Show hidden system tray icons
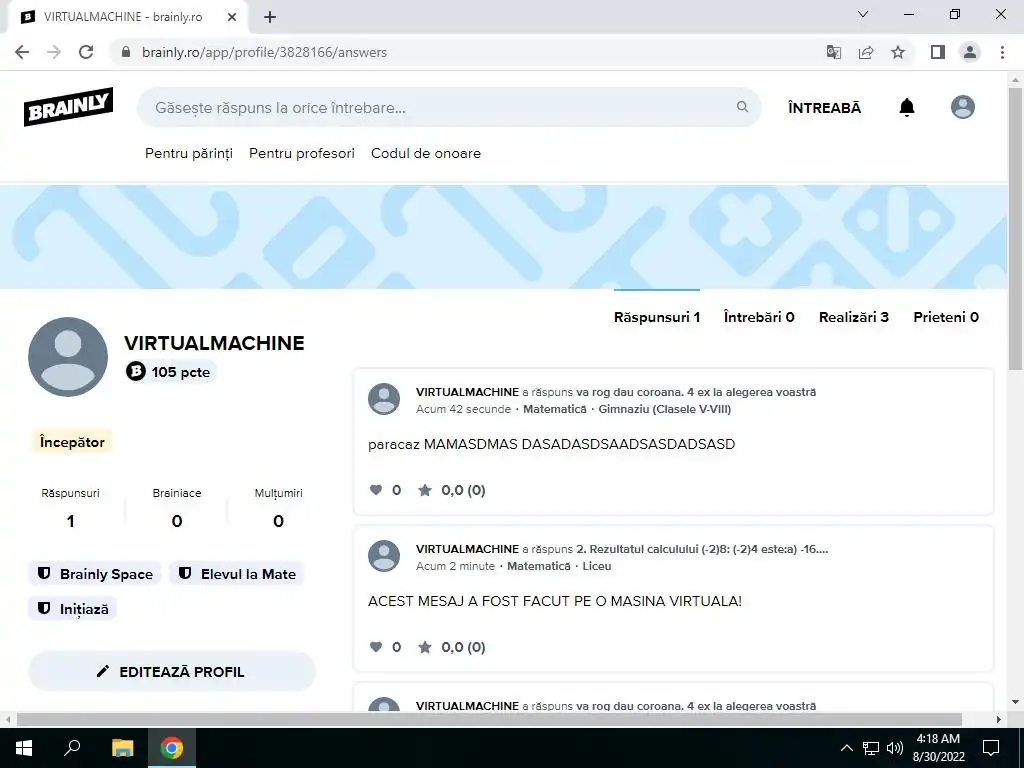This screenshot has height=768, width=1024. coord(846,748)
